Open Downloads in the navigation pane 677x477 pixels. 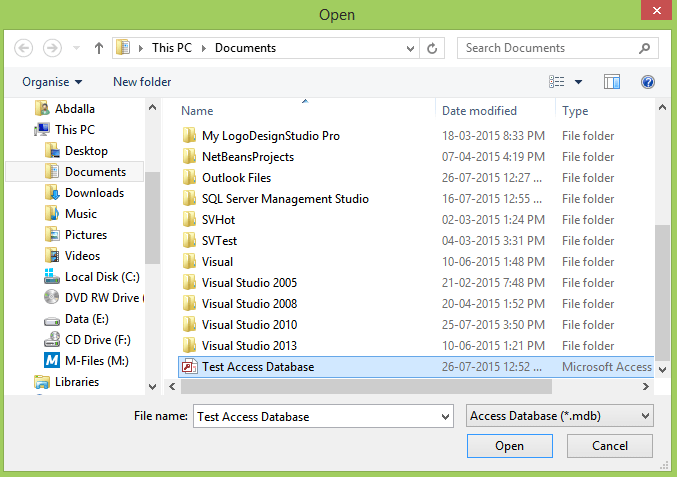pos(84,193)
